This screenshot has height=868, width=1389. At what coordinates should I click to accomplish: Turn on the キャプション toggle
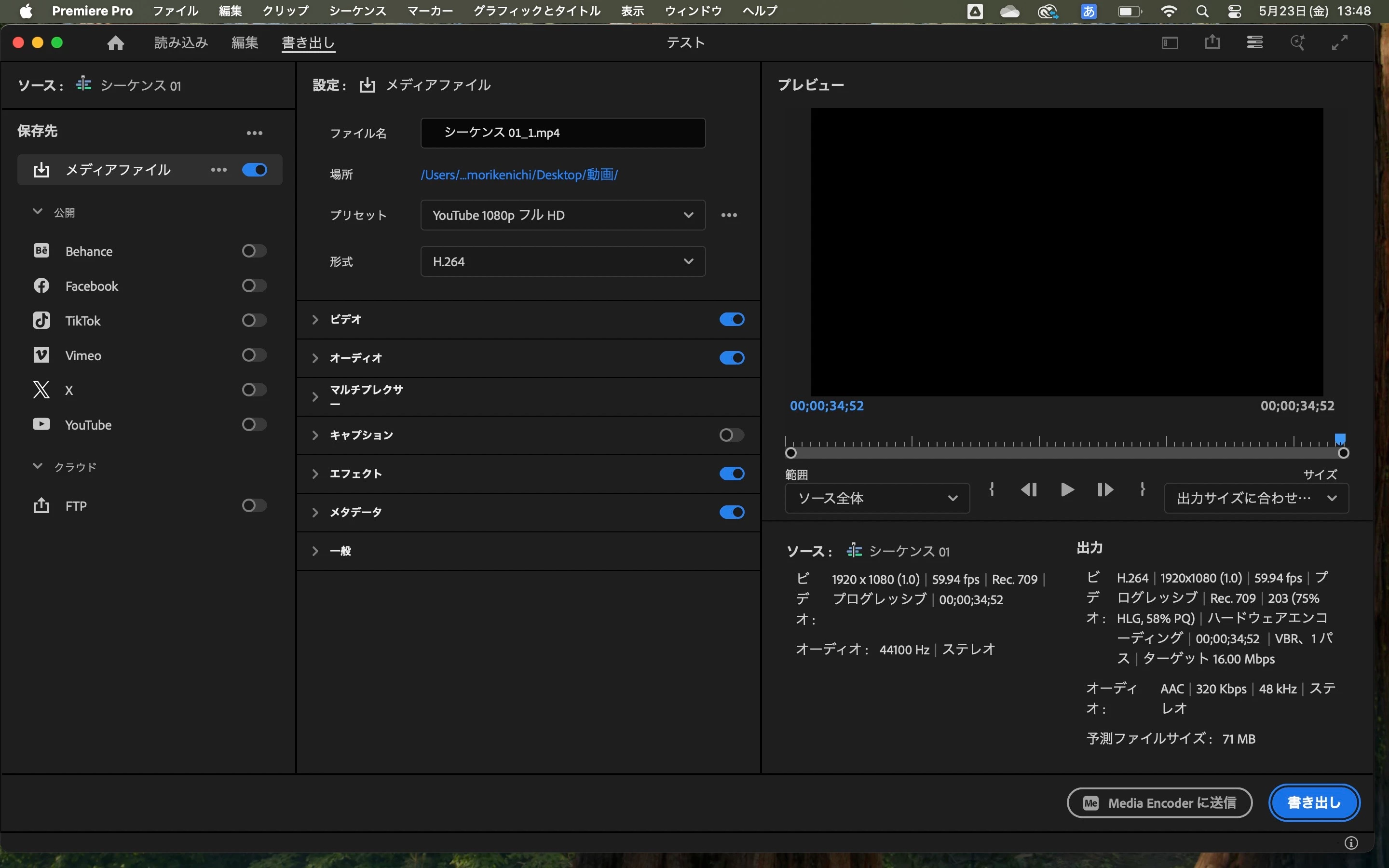pos(732,435)
